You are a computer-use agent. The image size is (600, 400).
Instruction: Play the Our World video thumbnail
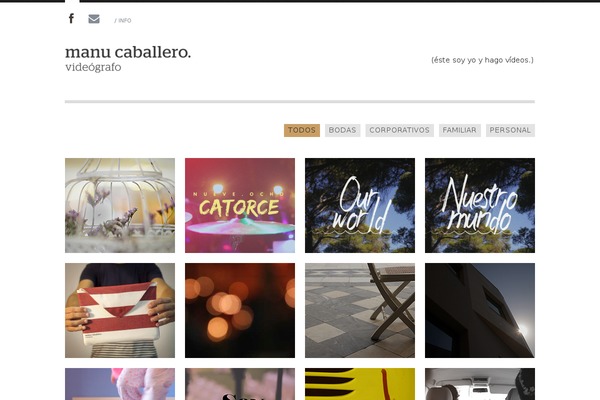point(360,205)
